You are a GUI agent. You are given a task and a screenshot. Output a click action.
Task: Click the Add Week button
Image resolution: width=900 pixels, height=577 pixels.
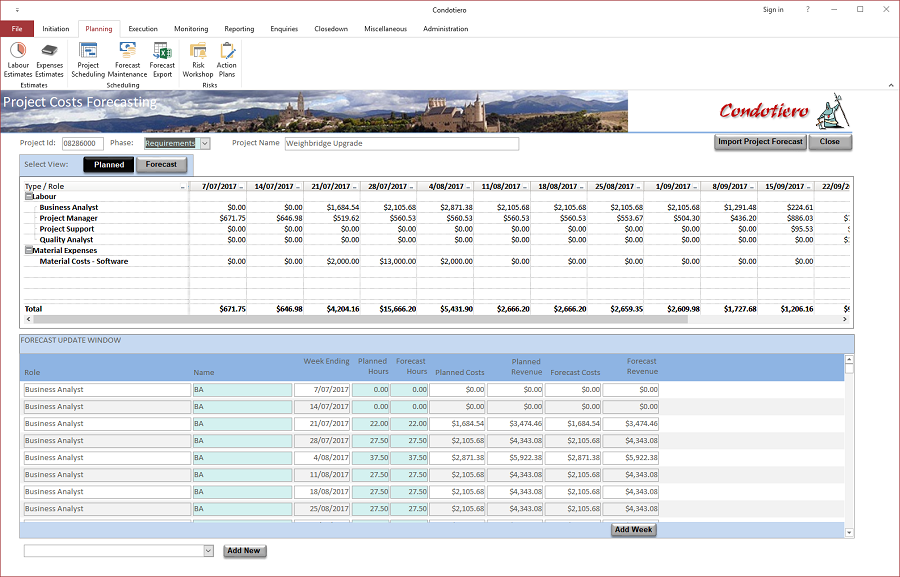[634, 529]
